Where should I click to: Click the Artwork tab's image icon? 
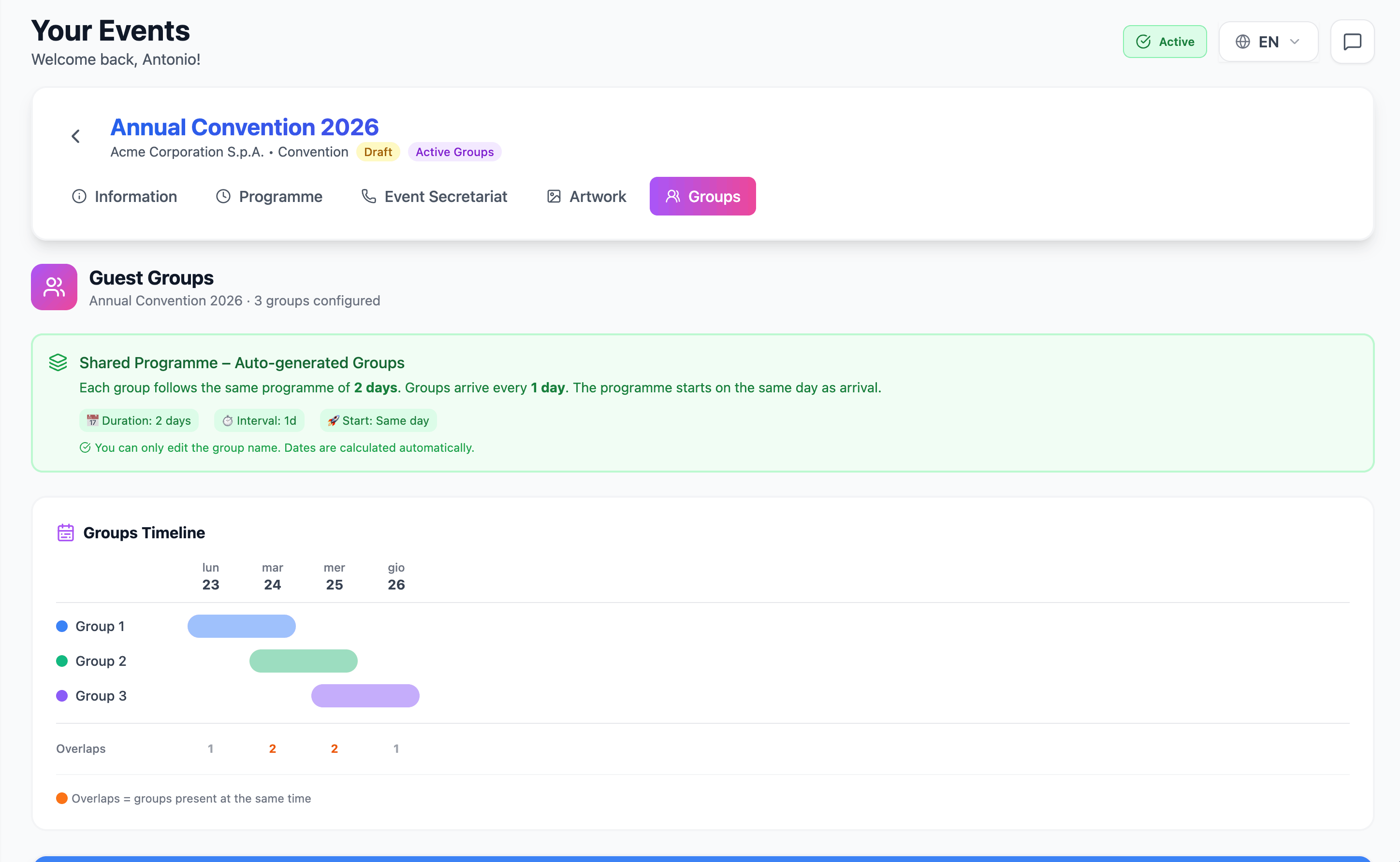[x=554, y=197]
